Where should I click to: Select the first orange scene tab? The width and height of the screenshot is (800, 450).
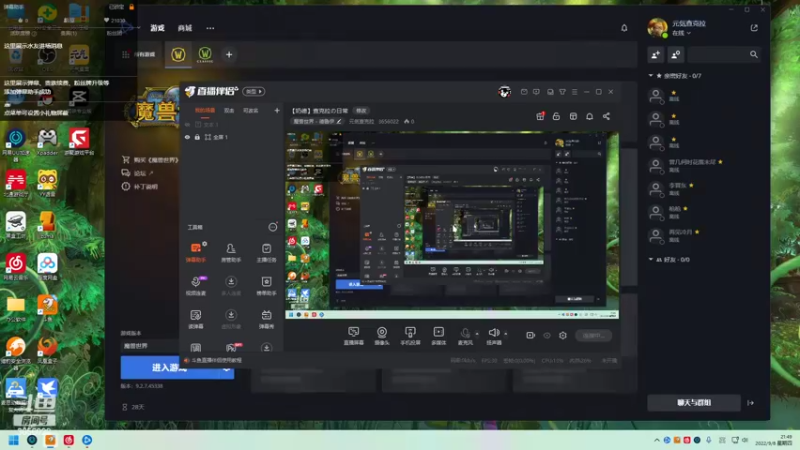[x=205, y=110]
